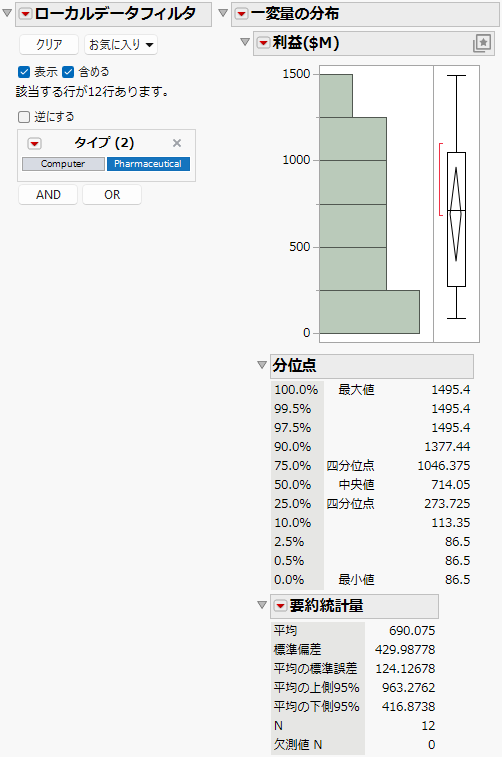The image size is (502, 757).
Task: Click the OR button
Action: point(112,195)
